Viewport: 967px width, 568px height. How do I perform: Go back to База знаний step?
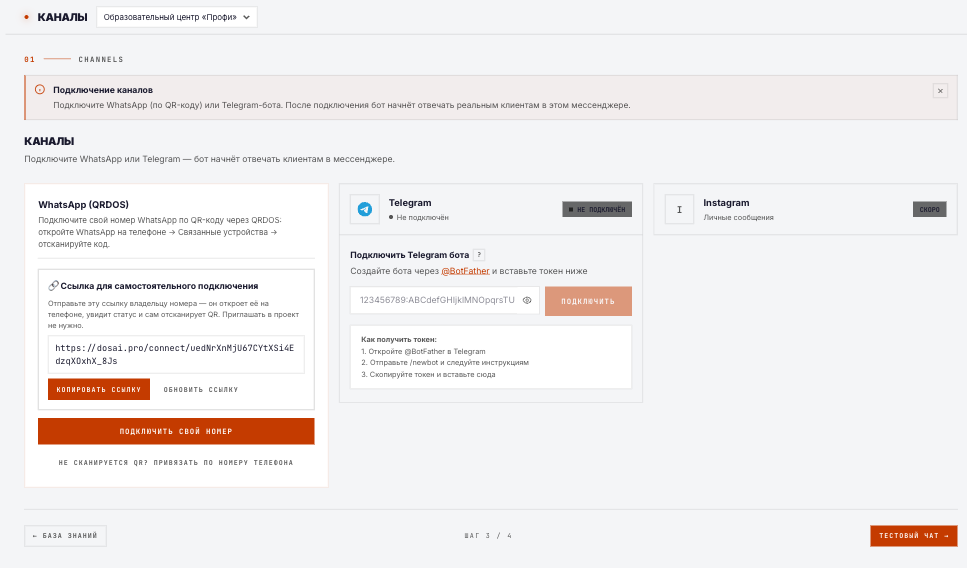pos(65,536)
